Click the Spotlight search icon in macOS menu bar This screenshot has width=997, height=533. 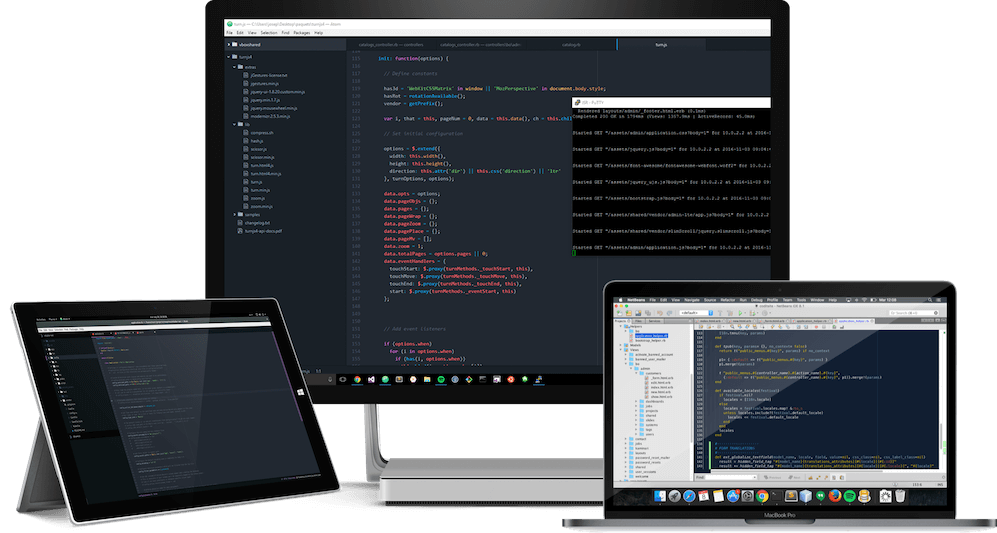[930, 300]
